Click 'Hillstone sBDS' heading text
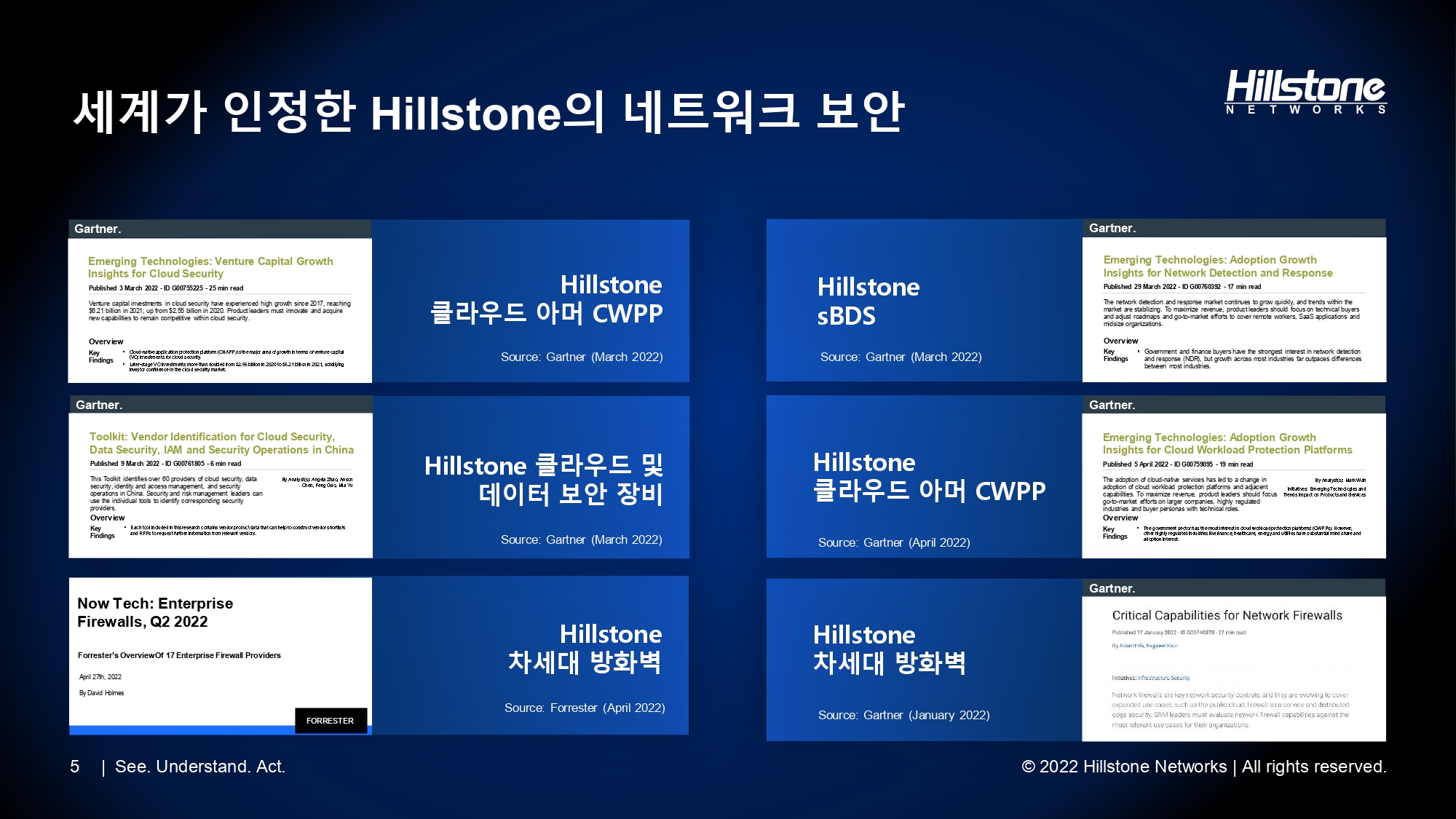Image resolution: width=1456 pixels, height=819 pixels. [868, 301]
